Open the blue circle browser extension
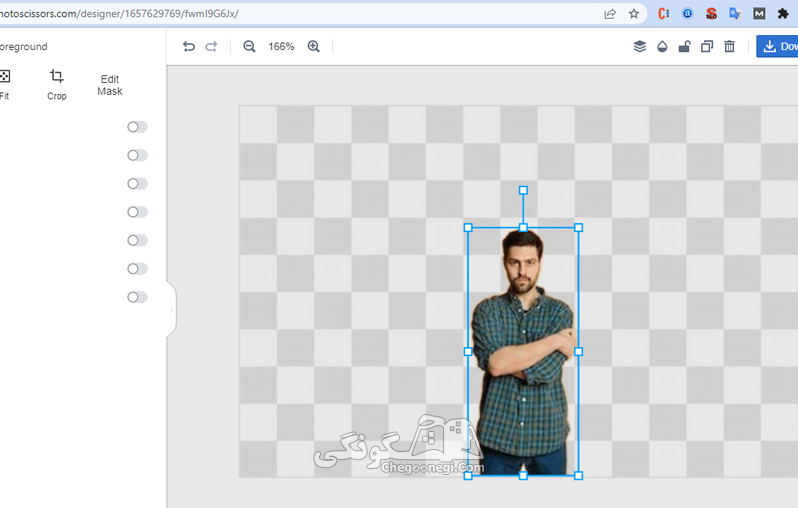 tap(688, 14)
